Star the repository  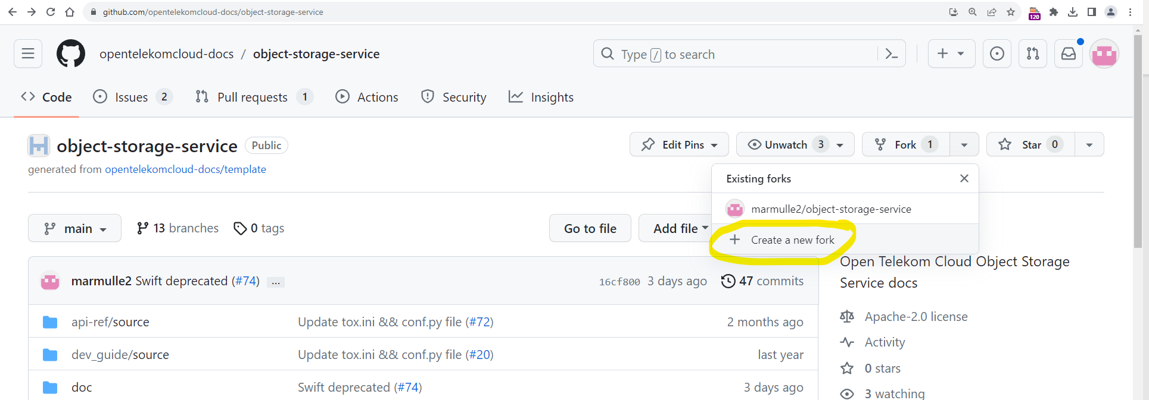click(x=1030, y=145)
